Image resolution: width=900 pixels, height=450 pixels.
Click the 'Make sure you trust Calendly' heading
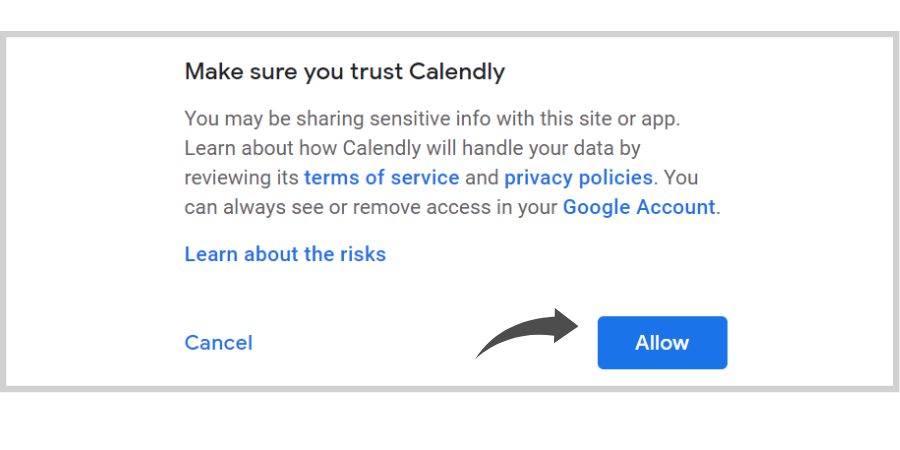[344, 72]
